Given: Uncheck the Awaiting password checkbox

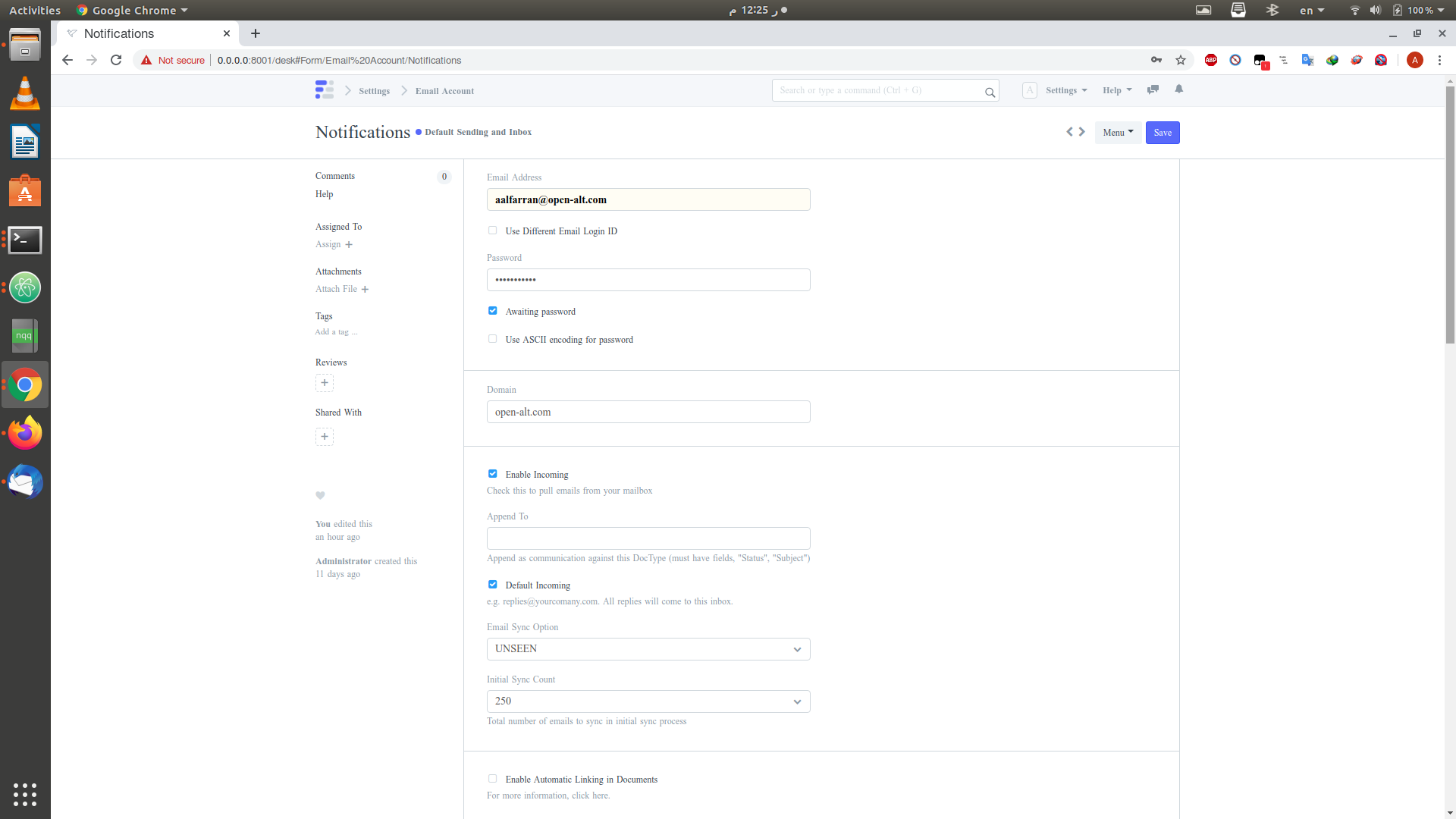Looking at the screenshot, I should click(492, 311).
